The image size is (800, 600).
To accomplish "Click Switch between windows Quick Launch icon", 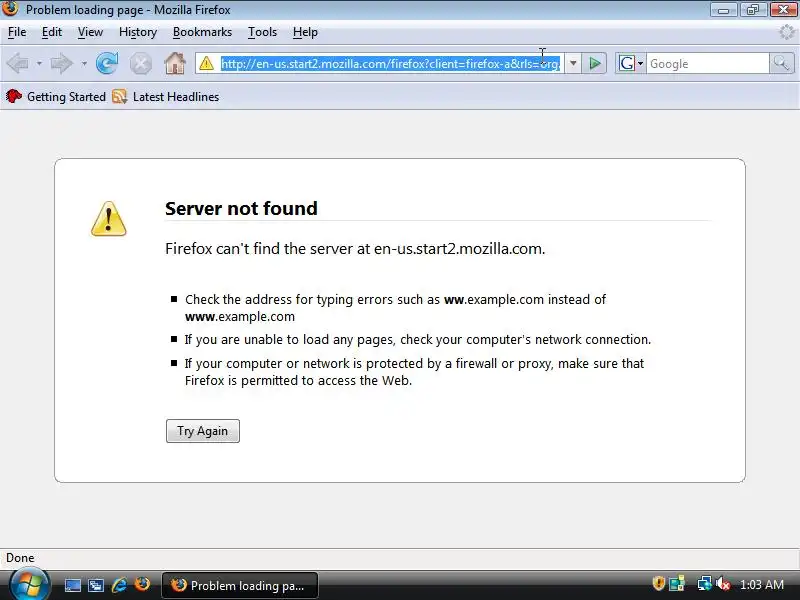I will point(96,585).
